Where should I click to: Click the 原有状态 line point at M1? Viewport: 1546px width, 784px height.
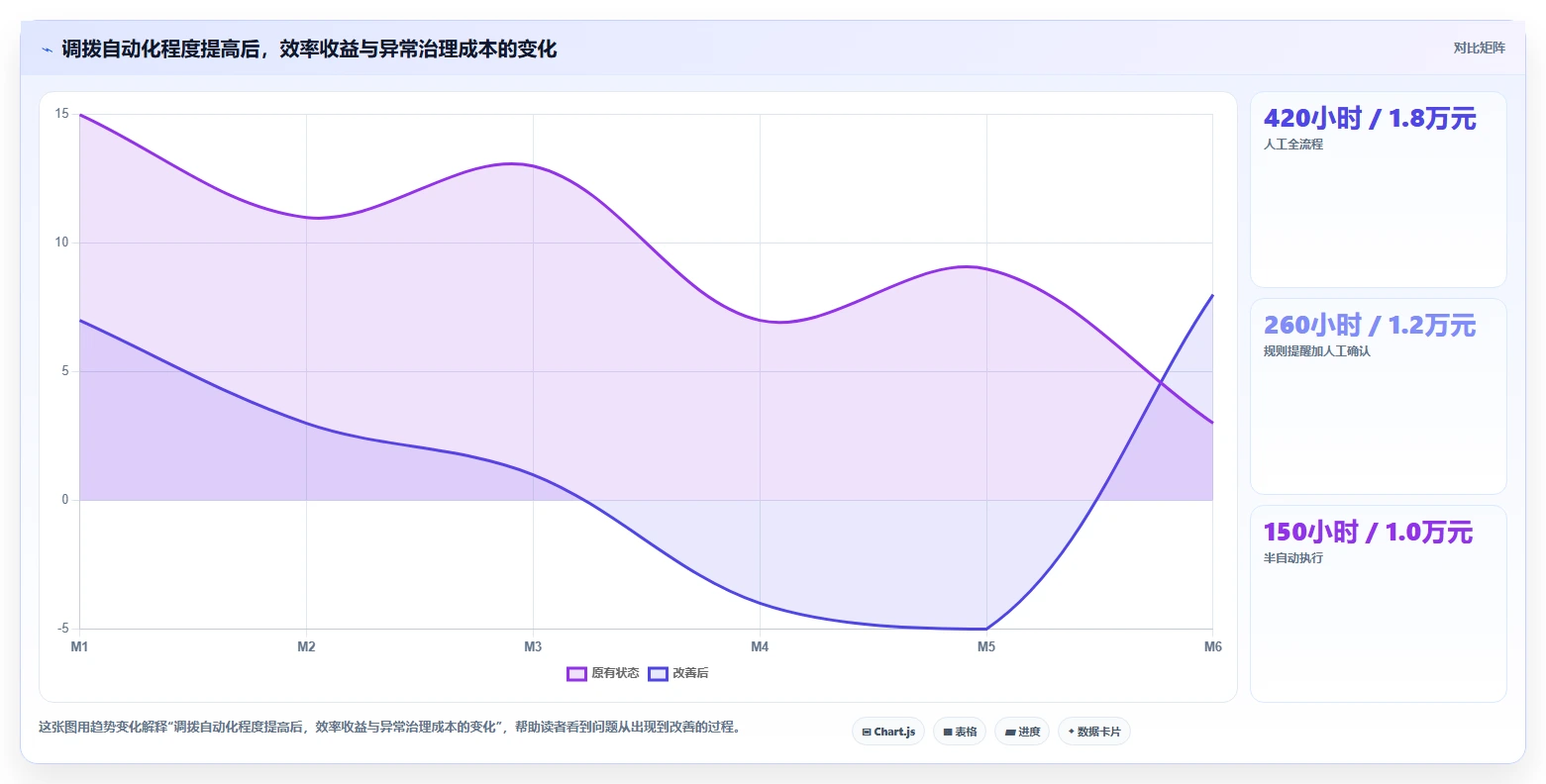[x=79, y=115]
